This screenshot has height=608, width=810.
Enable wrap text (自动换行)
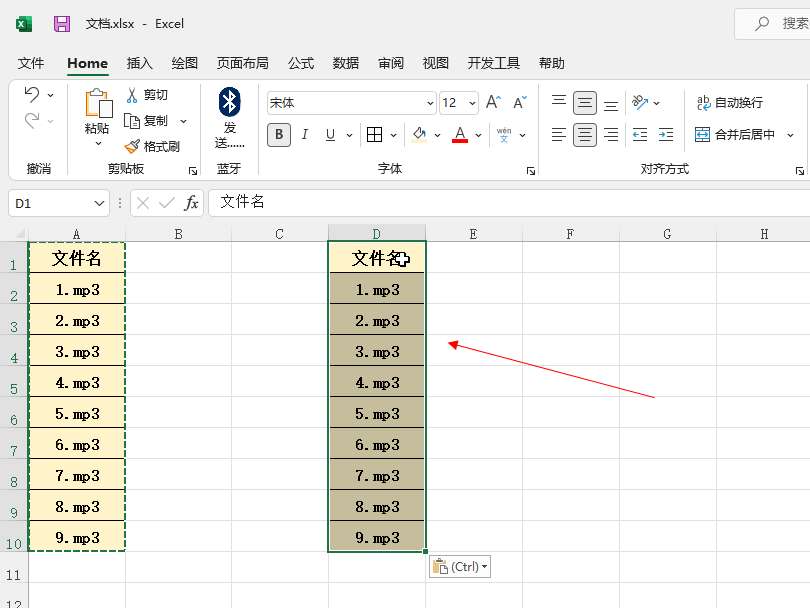click(x=730, y=102)
